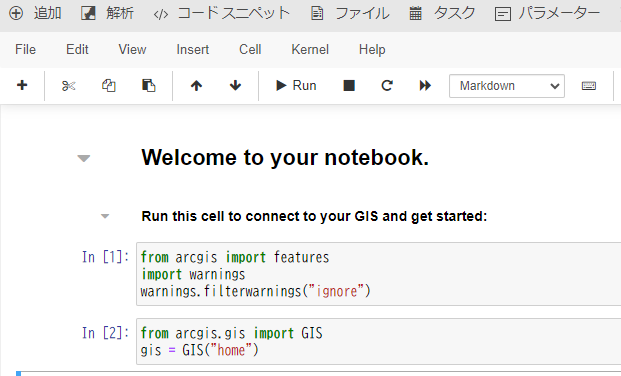The width and height of the screenshot is (621, 376).
Task: Click the パラメーター form icon
Action: 503,15
